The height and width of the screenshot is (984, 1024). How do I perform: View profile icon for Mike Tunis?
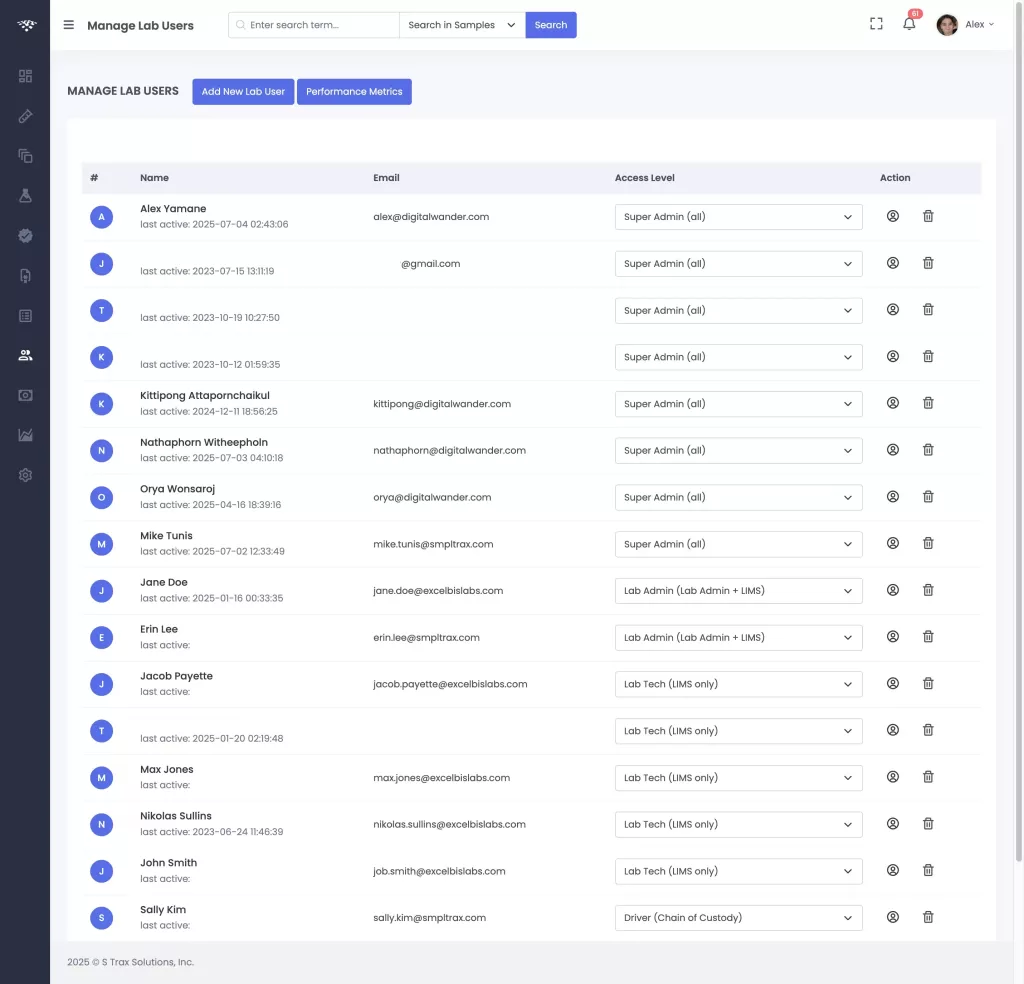click(x=892, y=543)
